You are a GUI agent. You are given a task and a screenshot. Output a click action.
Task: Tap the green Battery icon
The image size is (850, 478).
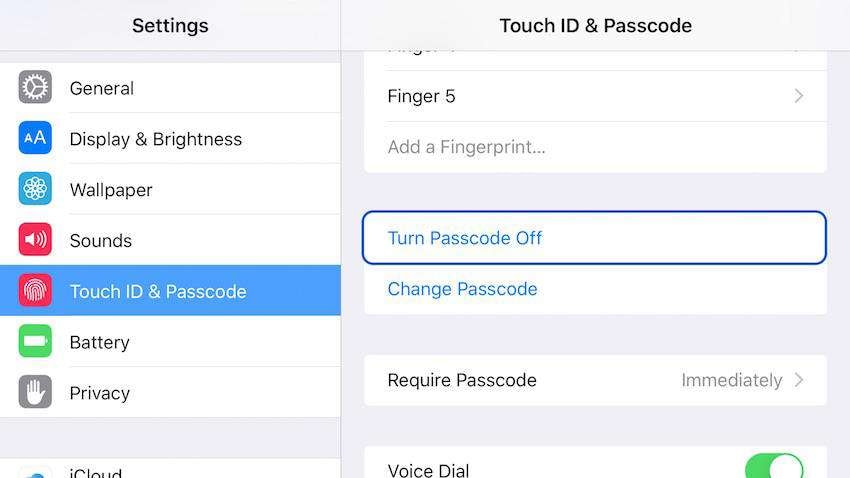35,342
